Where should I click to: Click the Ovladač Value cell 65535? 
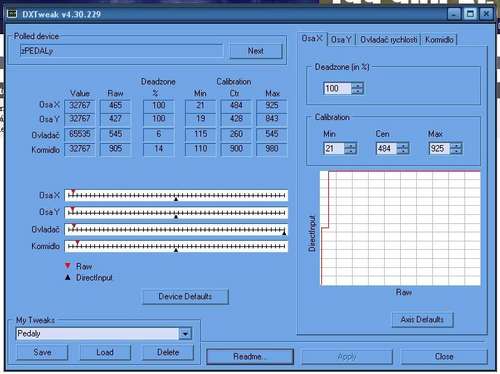tap(80, 134)
